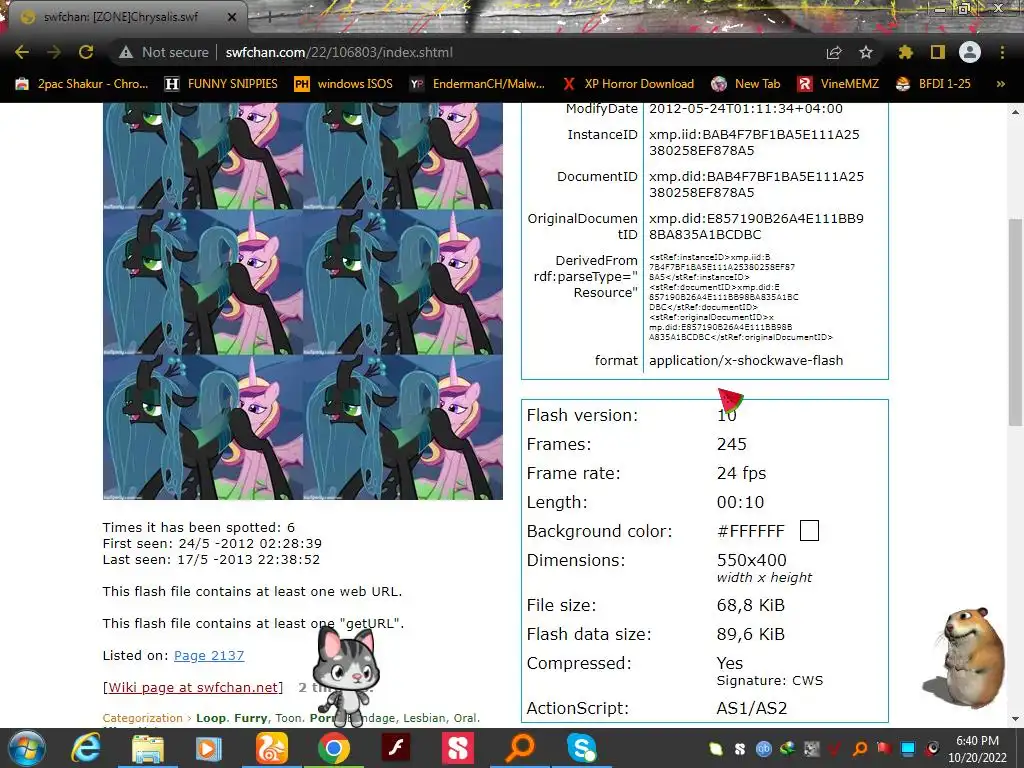This screenshot has width=1024, height=768.
Task: Open UC Browser taskbar icon
Action: [271, 748]
